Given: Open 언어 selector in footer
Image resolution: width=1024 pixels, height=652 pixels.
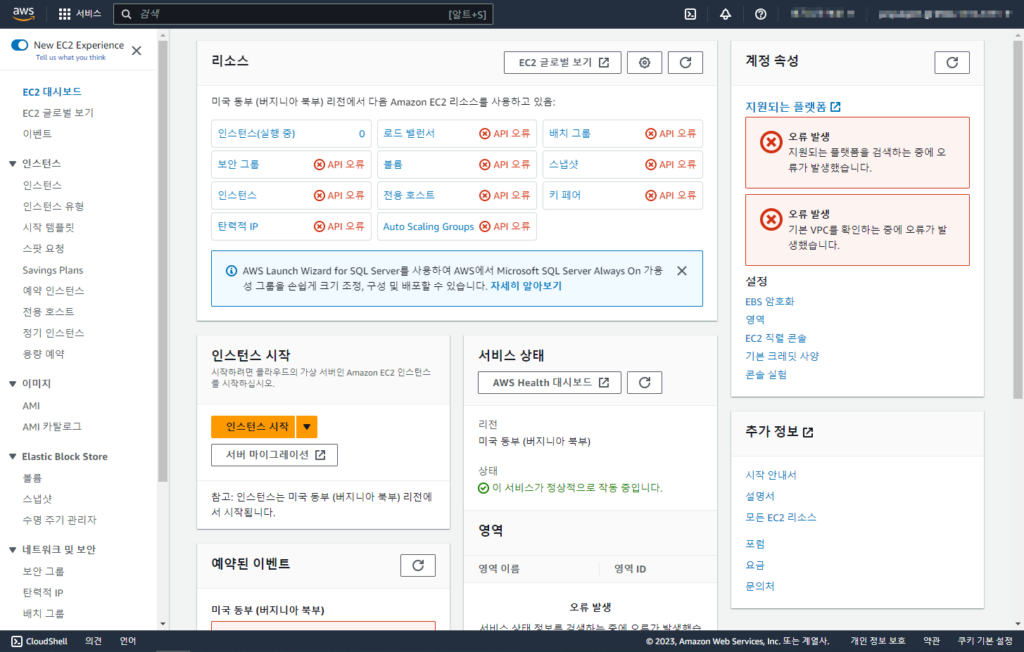Looking at the screenshot, I should click(128, 642).
